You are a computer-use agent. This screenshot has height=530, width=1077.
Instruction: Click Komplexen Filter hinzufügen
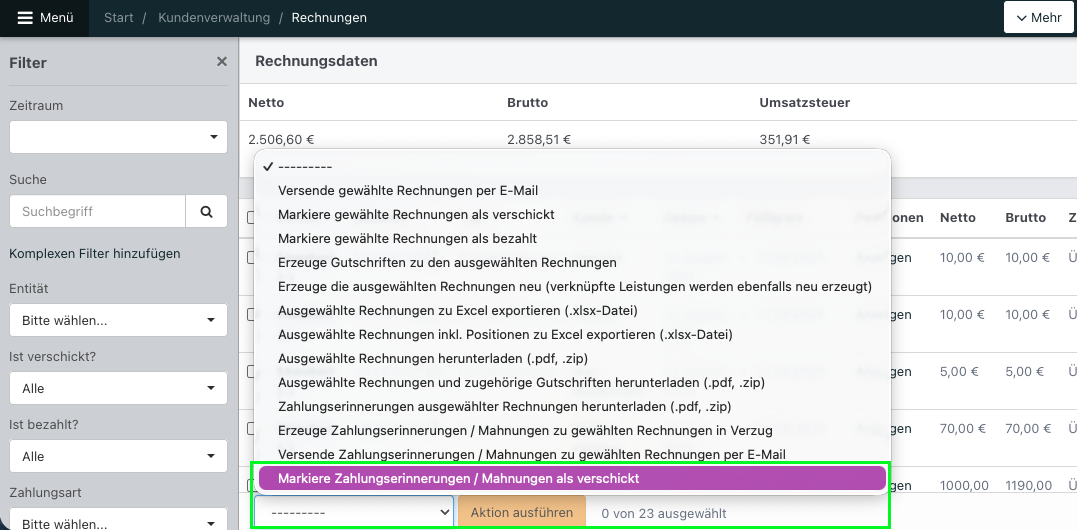click(x=95, y=253)
